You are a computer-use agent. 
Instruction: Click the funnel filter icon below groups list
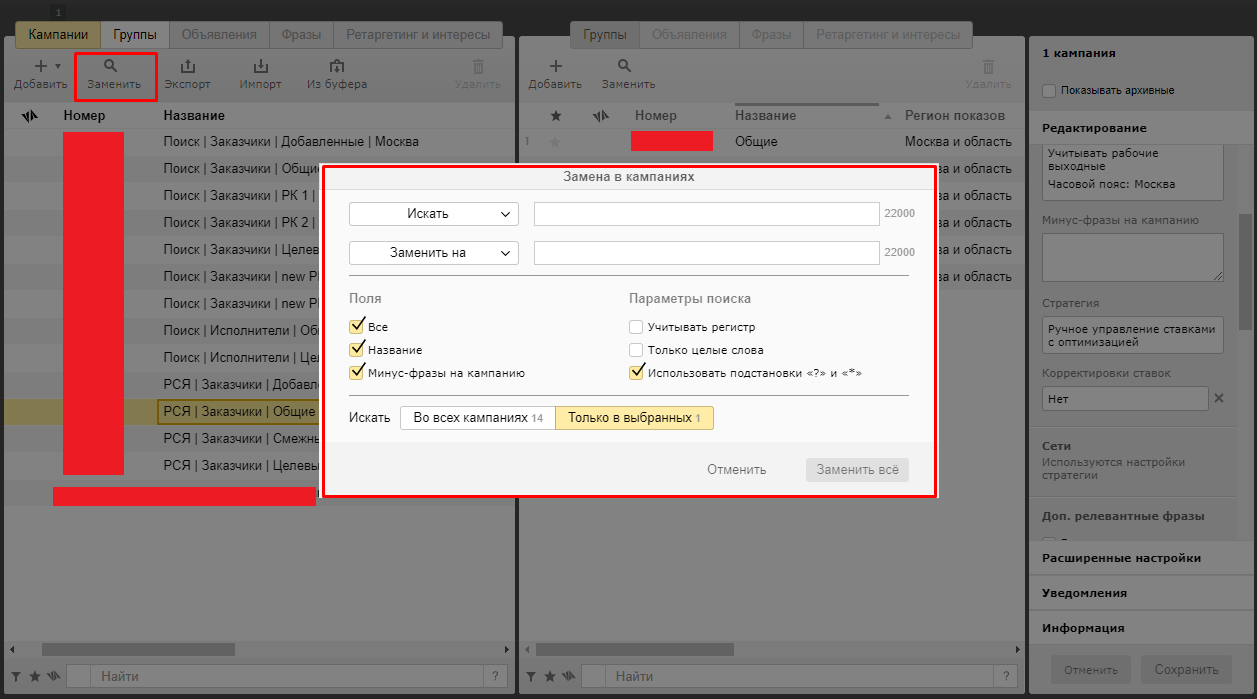coord(530,677)
